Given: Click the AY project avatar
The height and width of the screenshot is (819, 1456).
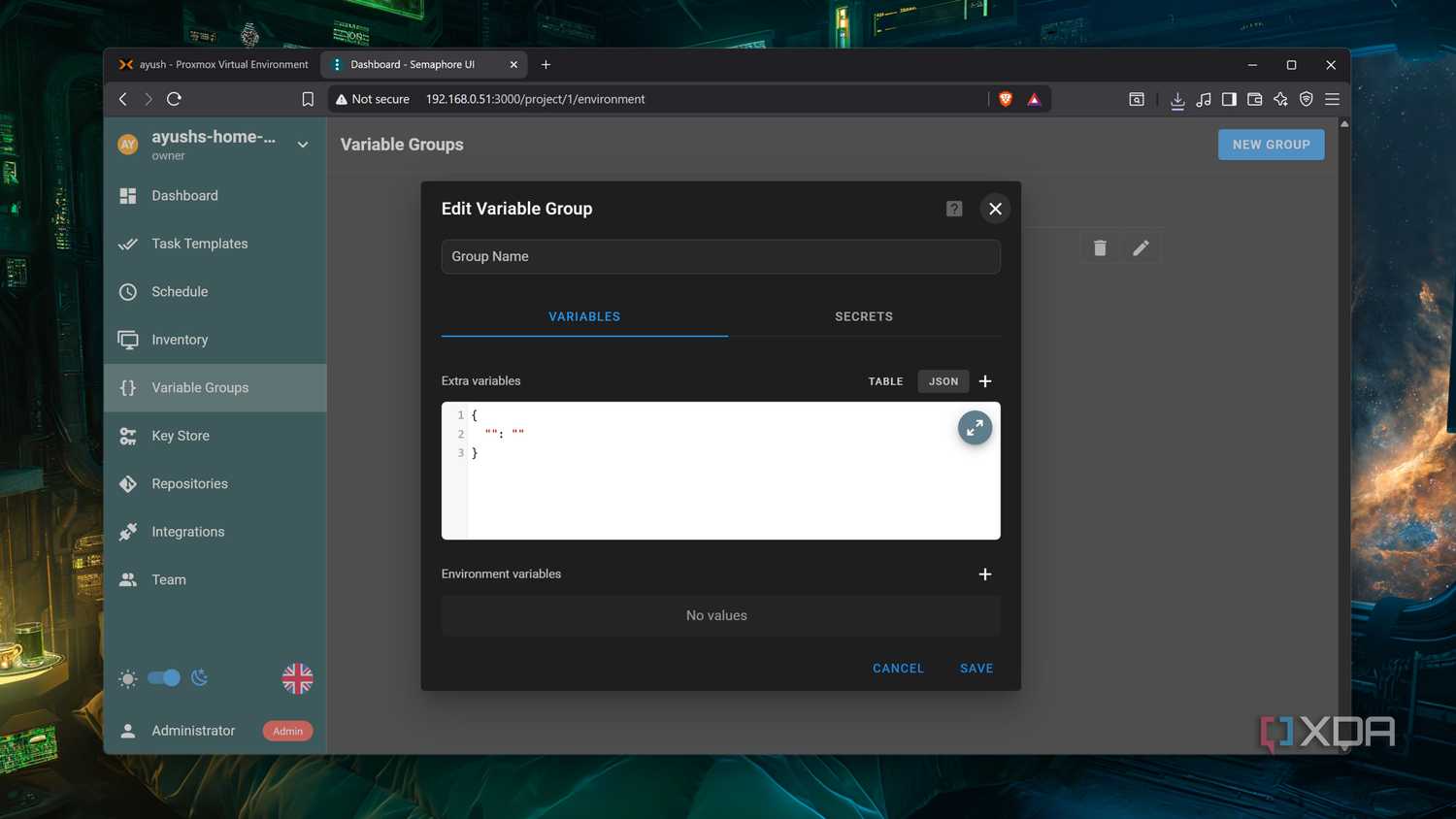Looking at the screenshot, I should (x=127, y=145).
